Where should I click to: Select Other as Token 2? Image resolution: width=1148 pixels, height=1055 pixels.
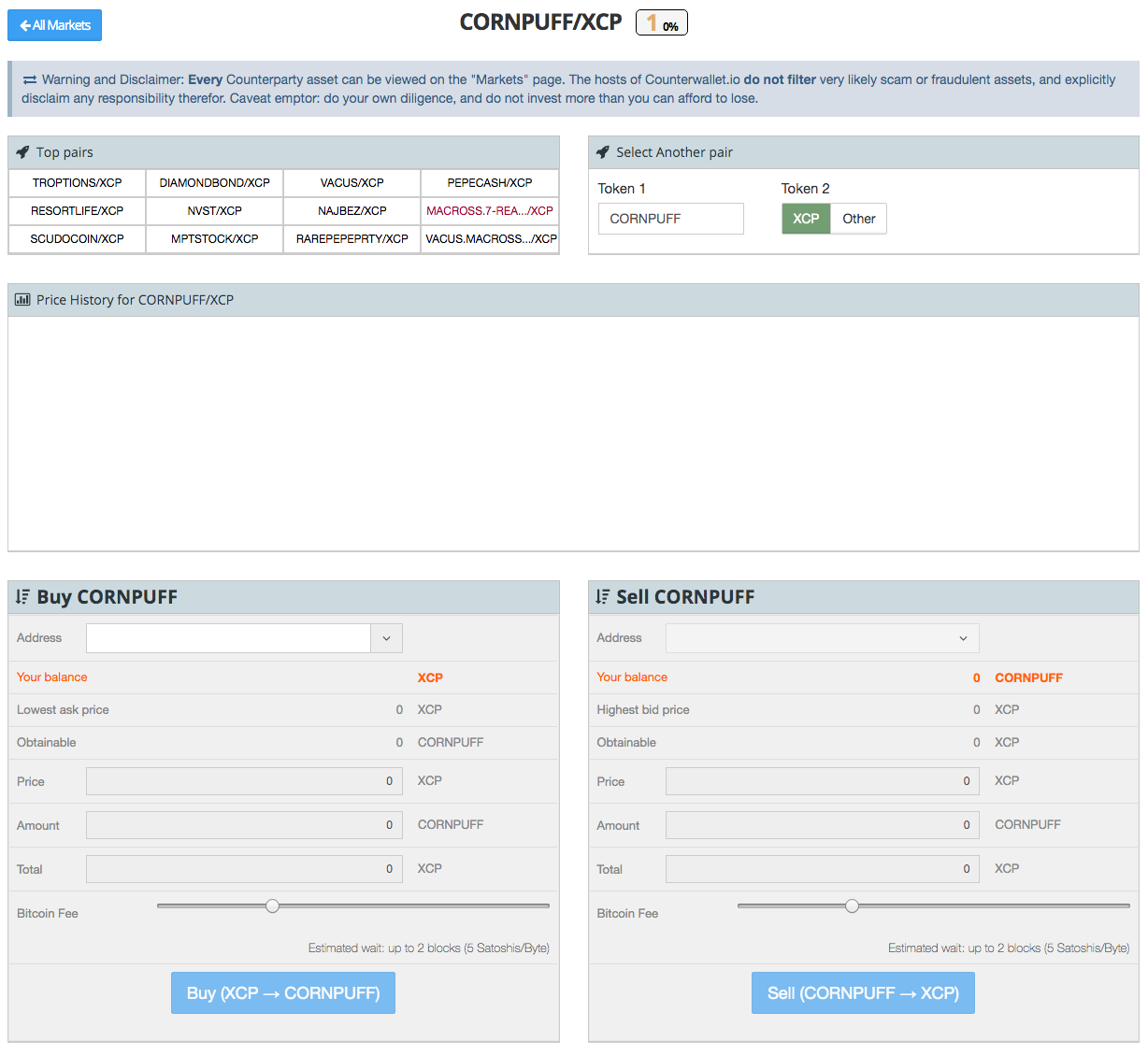click(x=859, y=219)
